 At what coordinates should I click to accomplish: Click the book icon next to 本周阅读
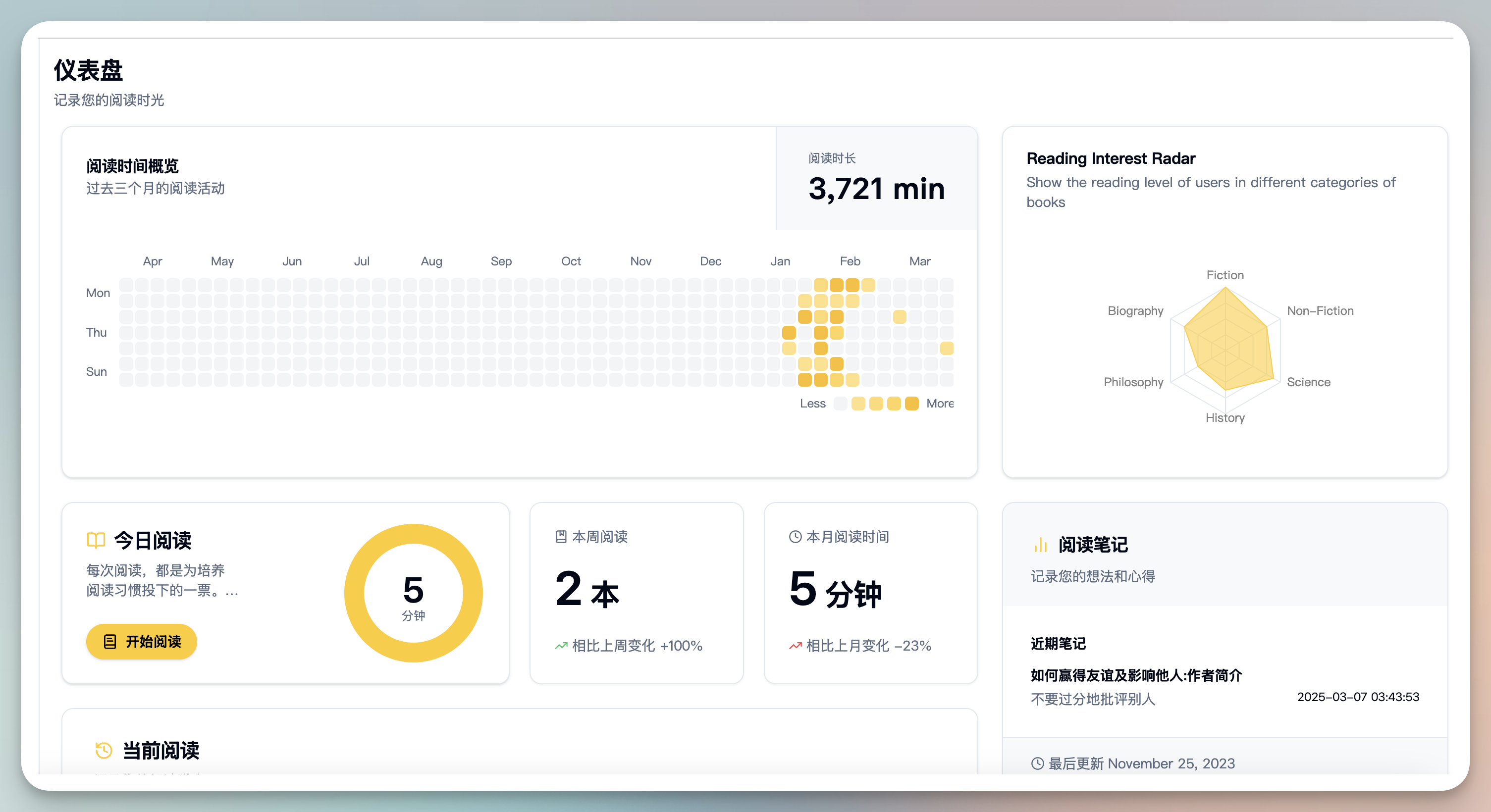[x=561, y=537]
